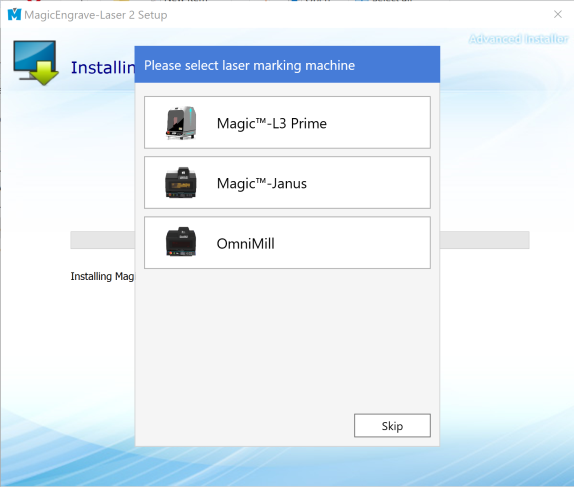Image resolution: width=574 pixels, height=487 pixels.
Task: Open the Advanced Installer watermark link
Action: point(518,39)
